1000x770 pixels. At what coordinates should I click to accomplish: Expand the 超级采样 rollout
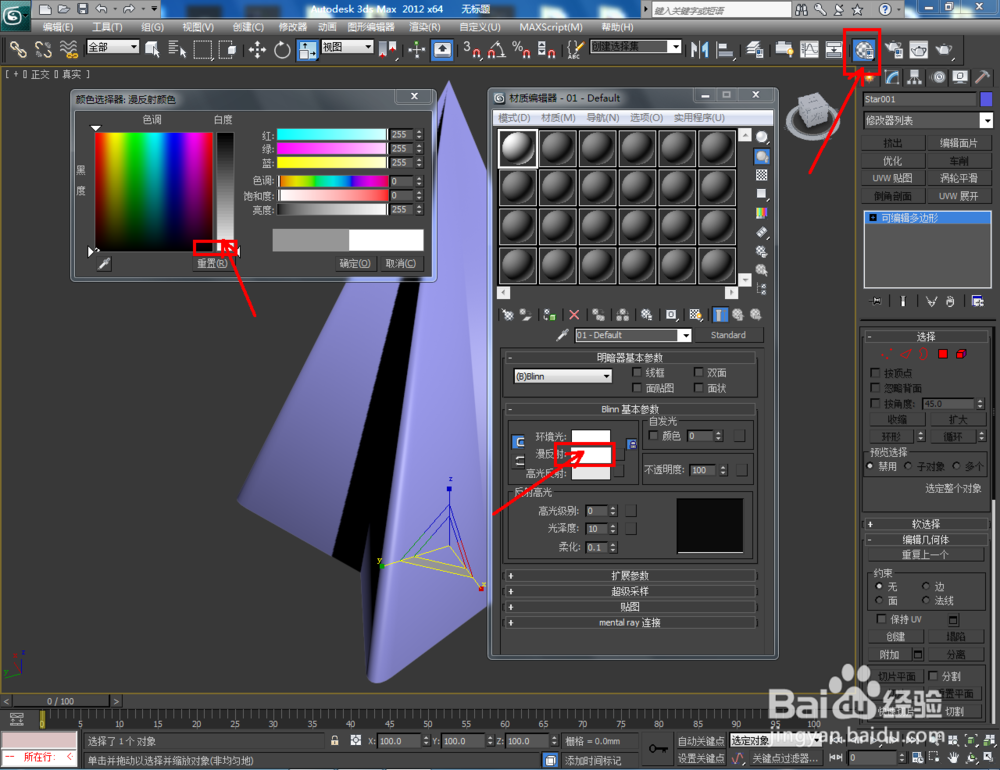pos(629,591)
